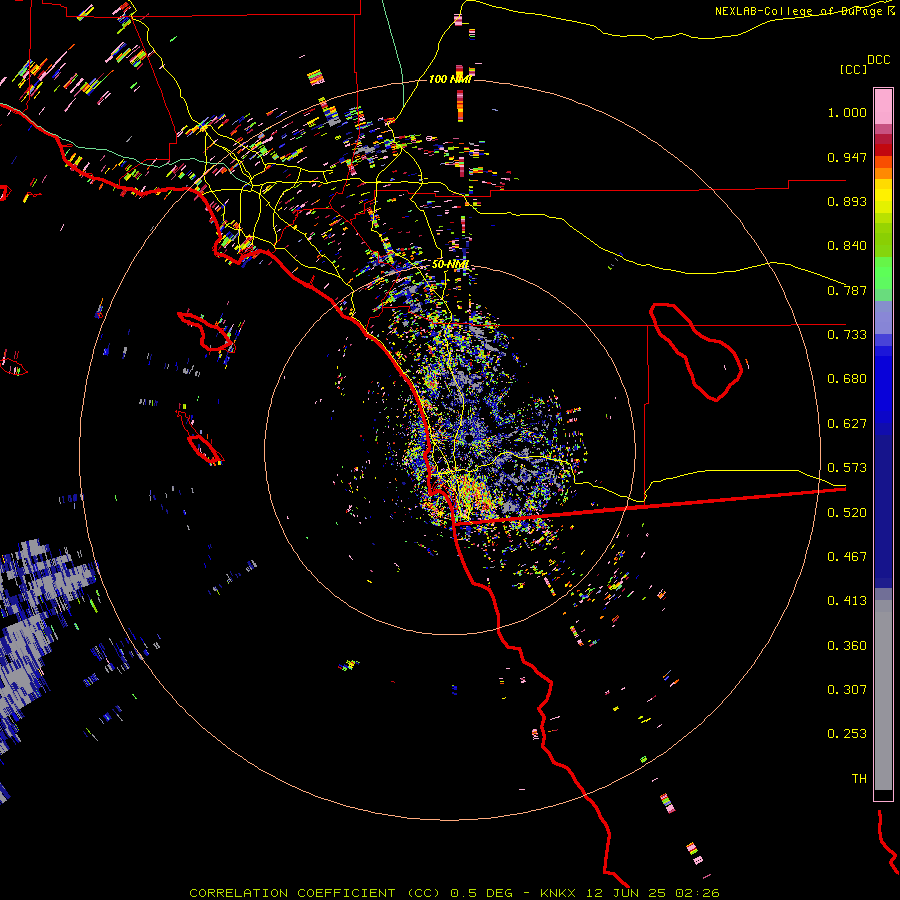Click the KNKX station identifier in caption
This screenshot has width=900, height=900.
(558, 893)
